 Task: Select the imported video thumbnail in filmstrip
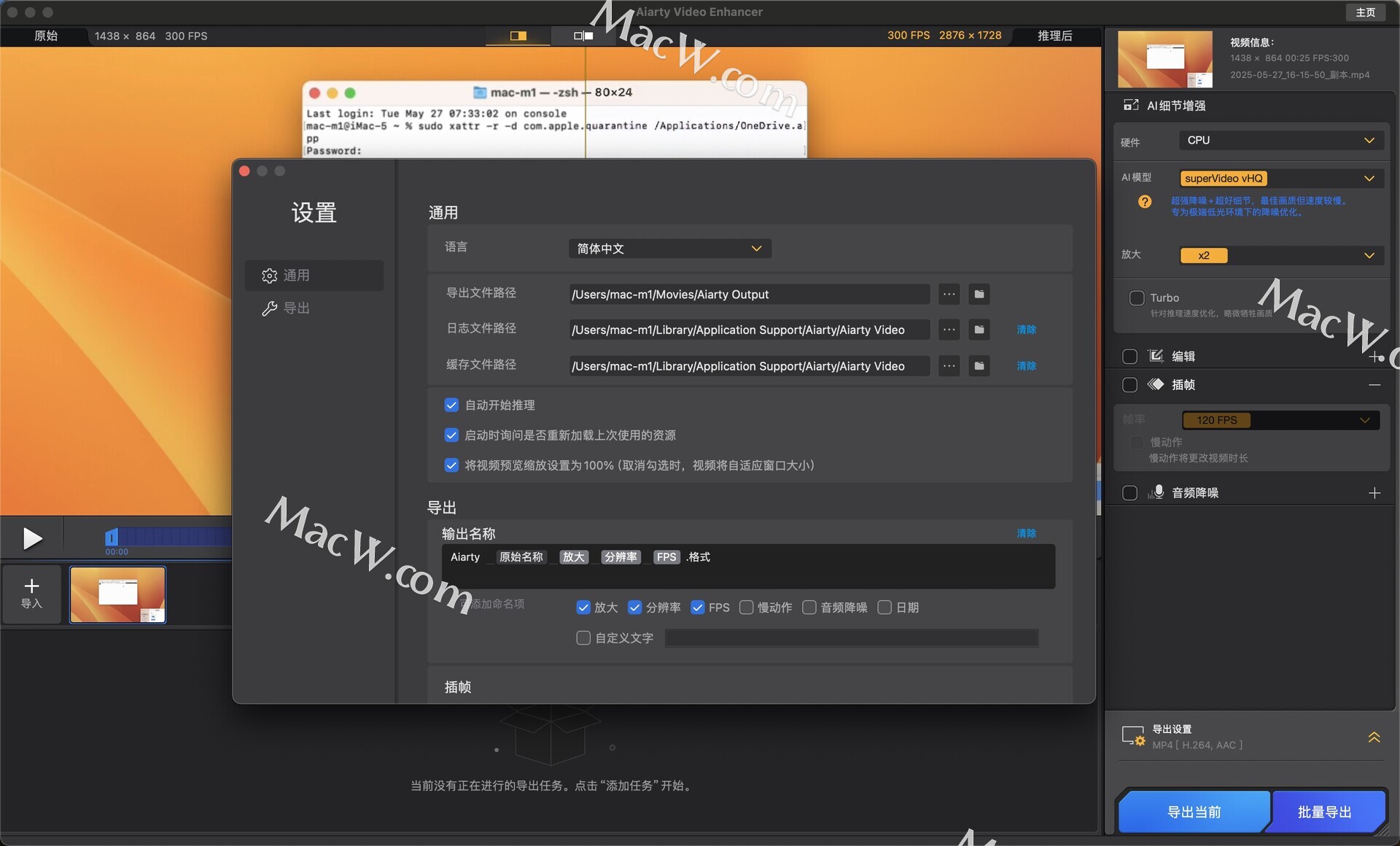click(x=117, y=594)
